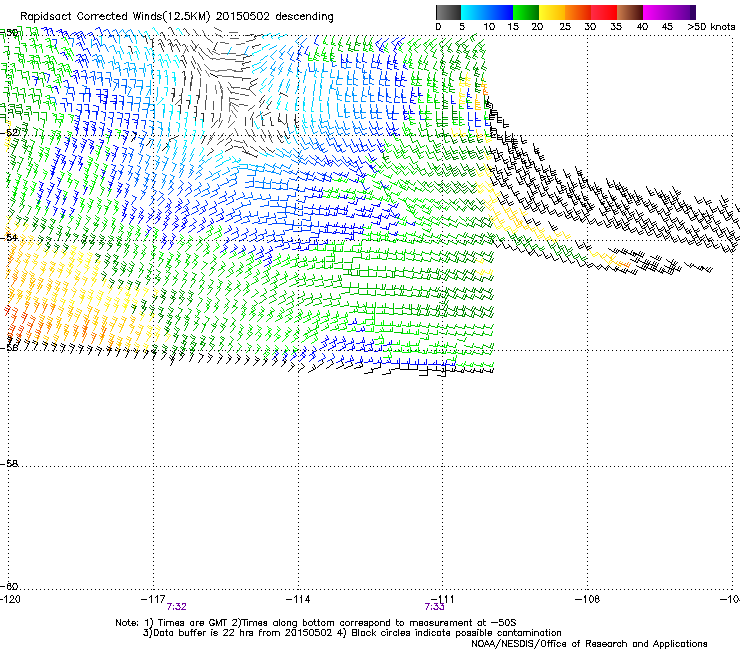Click the purple time stamp '7:33'
This screenshot has width=740, height=650.
[434, 607]
